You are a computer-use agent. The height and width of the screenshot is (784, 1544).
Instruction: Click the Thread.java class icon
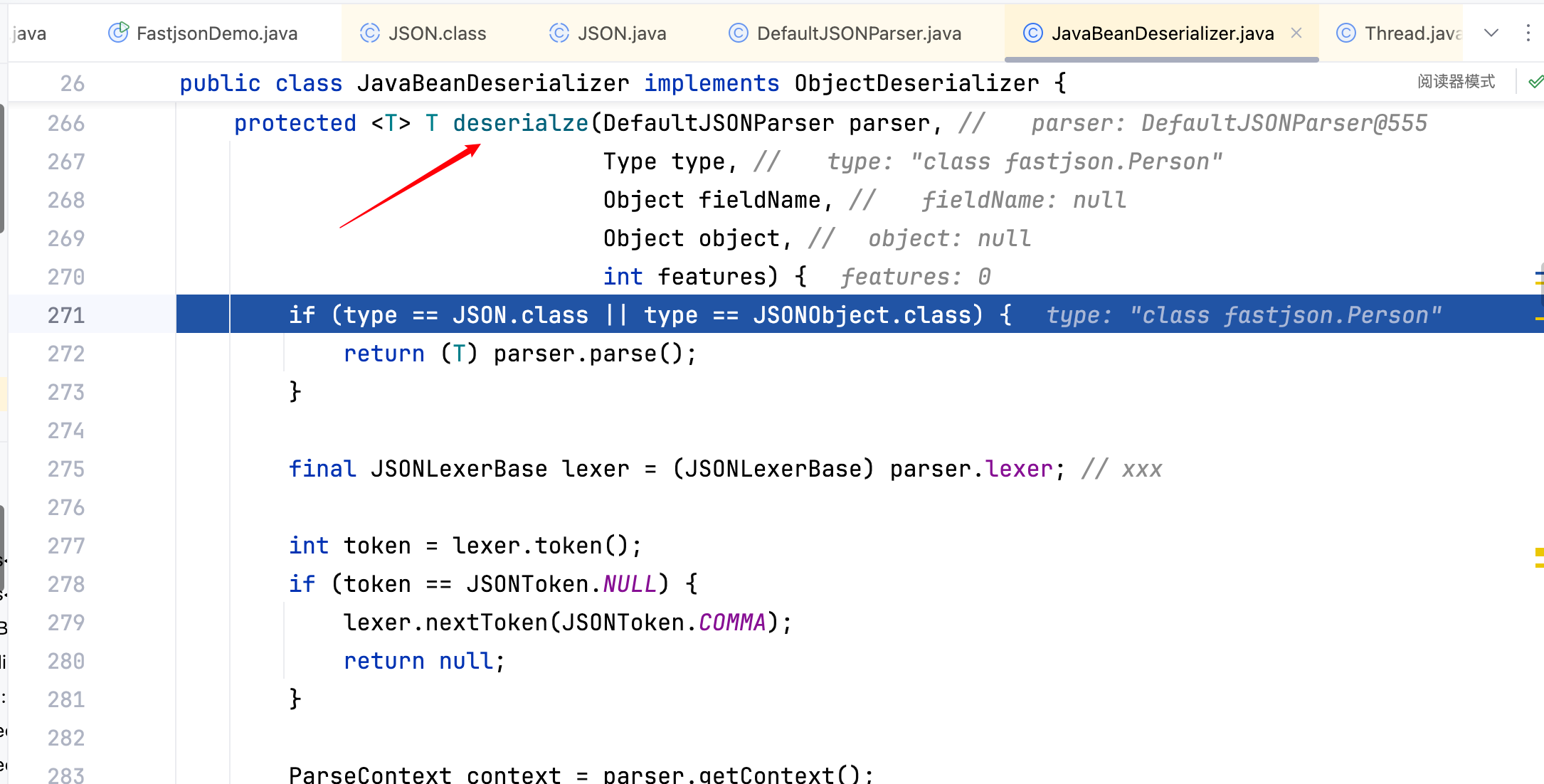point(1346,33)
